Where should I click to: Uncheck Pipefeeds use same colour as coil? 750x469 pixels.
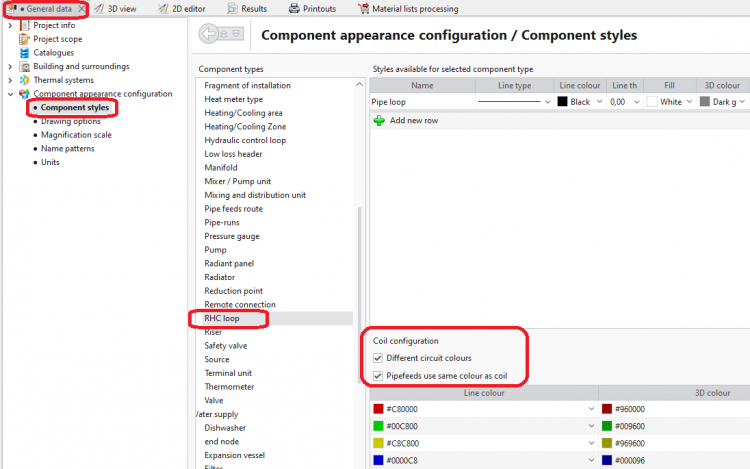pyautogui.click(x=379, y=376)
